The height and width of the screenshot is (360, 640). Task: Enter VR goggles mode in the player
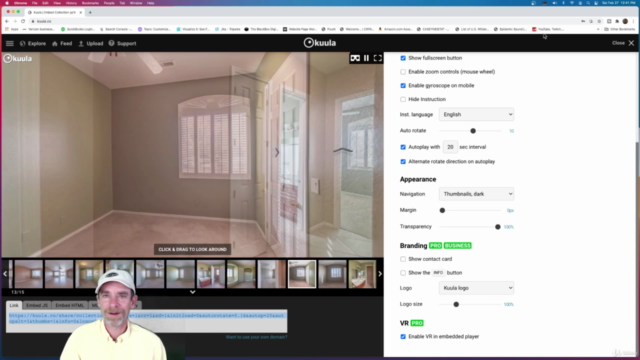[355, 58]
